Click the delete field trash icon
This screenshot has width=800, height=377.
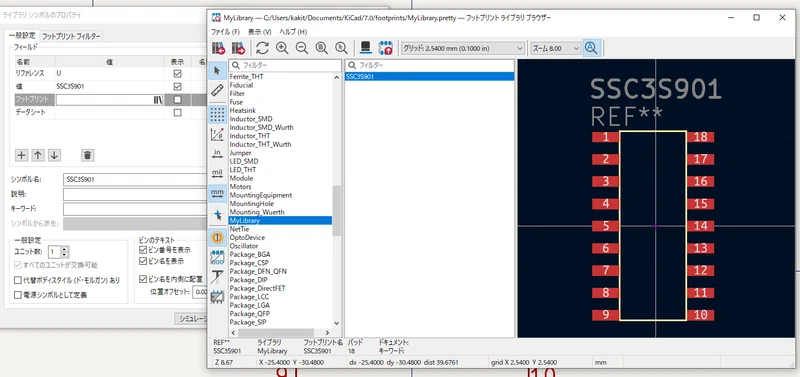[x=88, y=155]
